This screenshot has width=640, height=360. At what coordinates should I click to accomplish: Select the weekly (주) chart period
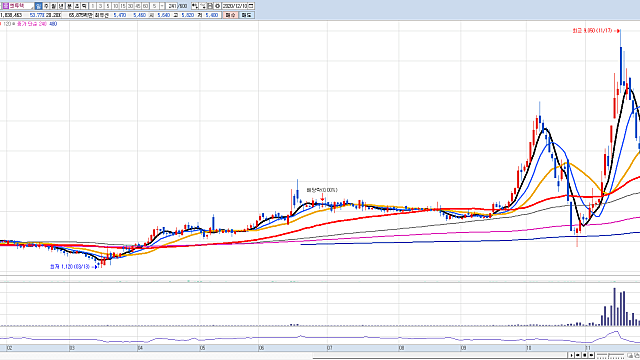point(46,6)
